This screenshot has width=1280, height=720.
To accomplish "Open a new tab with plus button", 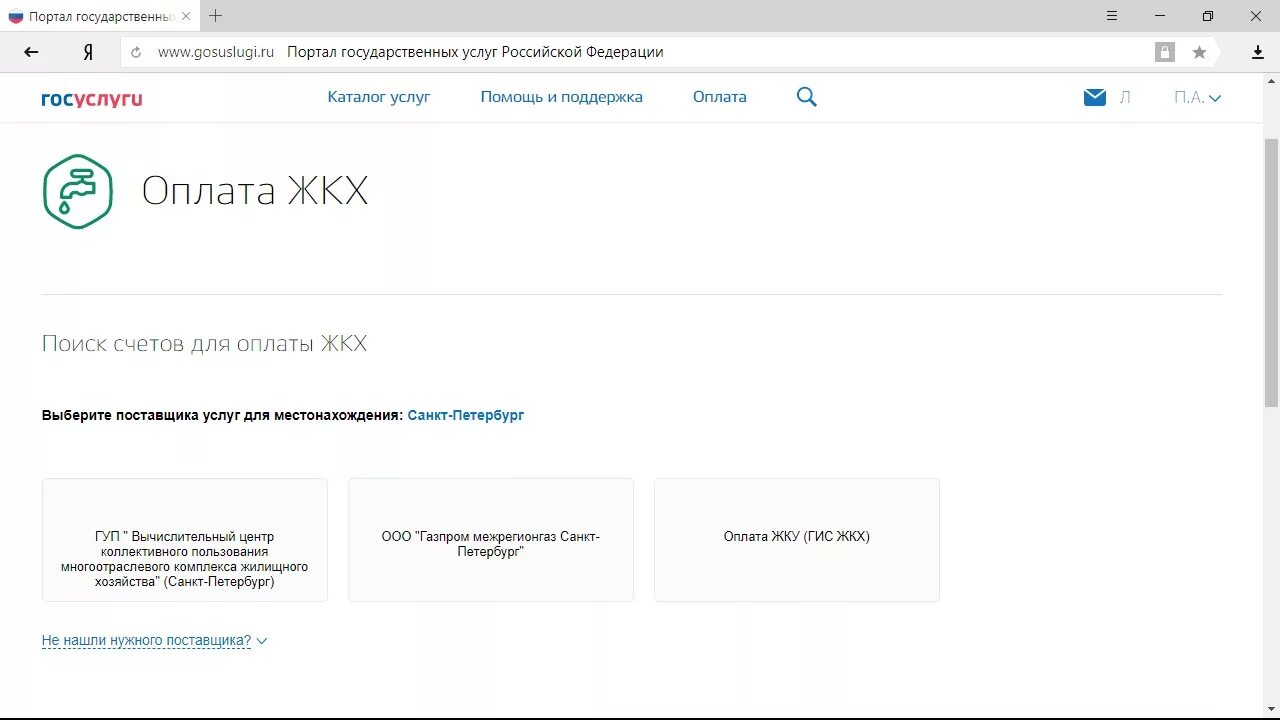I will [x=216, y=16].
